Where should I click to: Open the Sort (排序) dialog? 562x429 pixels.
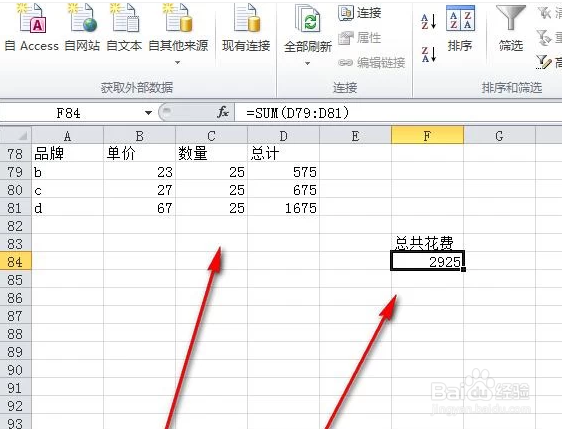pyautogui.click(x=460, y=29)
